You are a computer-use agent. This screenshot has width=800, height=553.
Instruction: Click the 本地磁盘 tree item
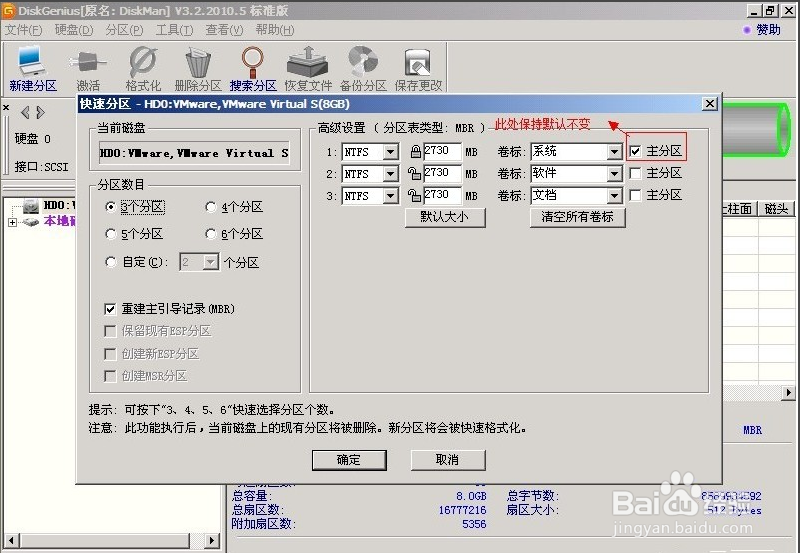pos(60,221)
